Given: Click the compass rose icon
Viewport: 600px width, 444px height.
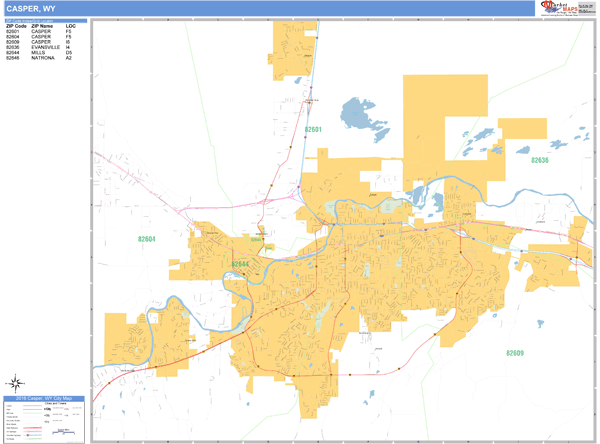Looking at the screenshot, I should [x=16, y=382].
